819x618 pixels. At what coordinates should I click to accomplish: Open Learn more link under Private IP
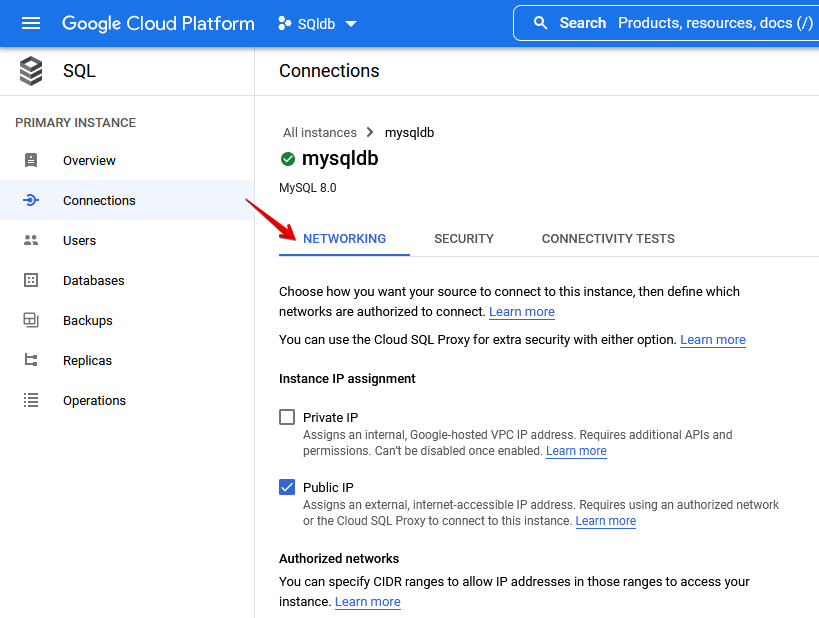point(576,451)
